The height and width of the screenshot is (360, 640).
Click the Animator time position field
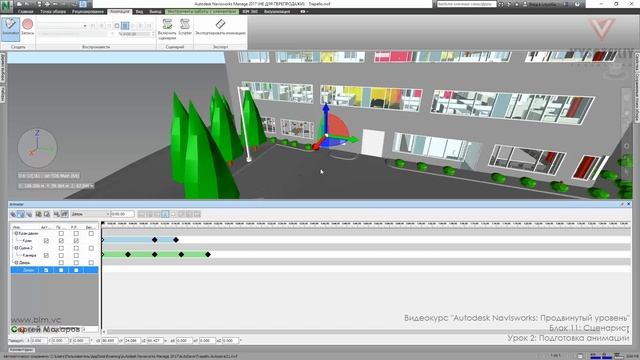[122, 214]
